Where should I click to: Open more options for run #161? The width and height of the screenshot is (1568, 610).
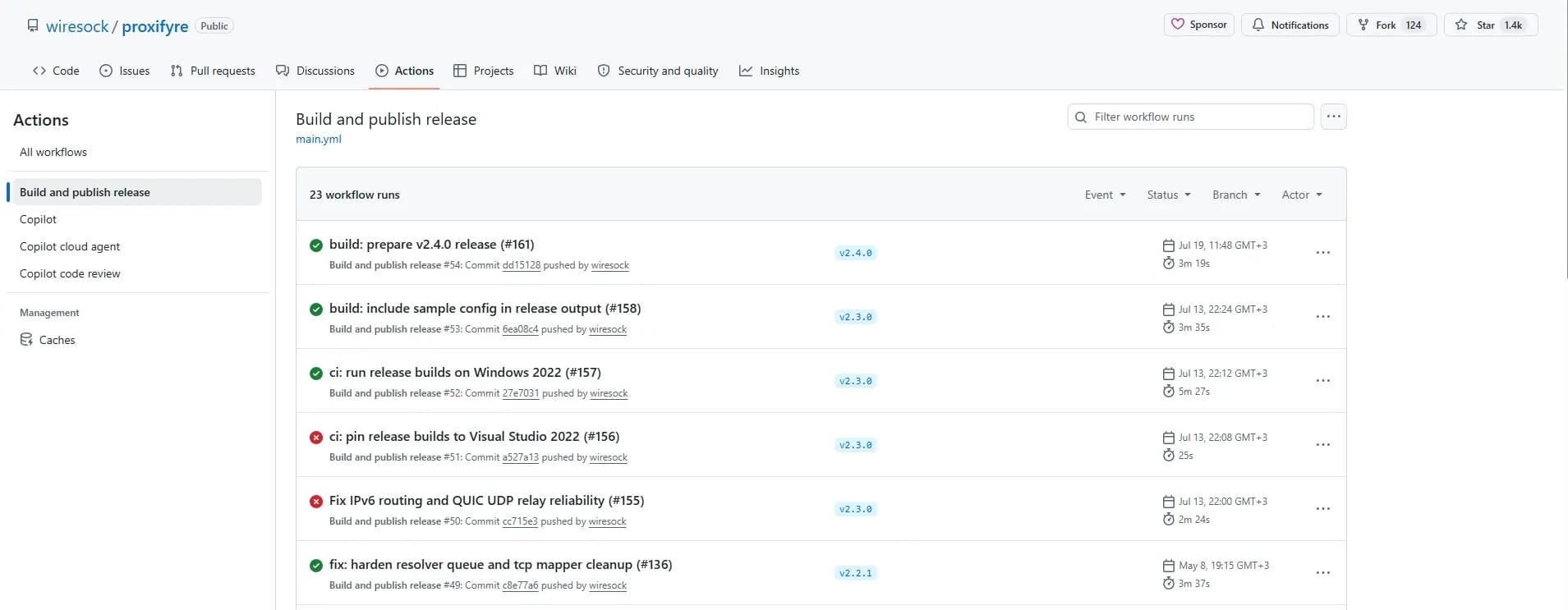pos(1323,253)
